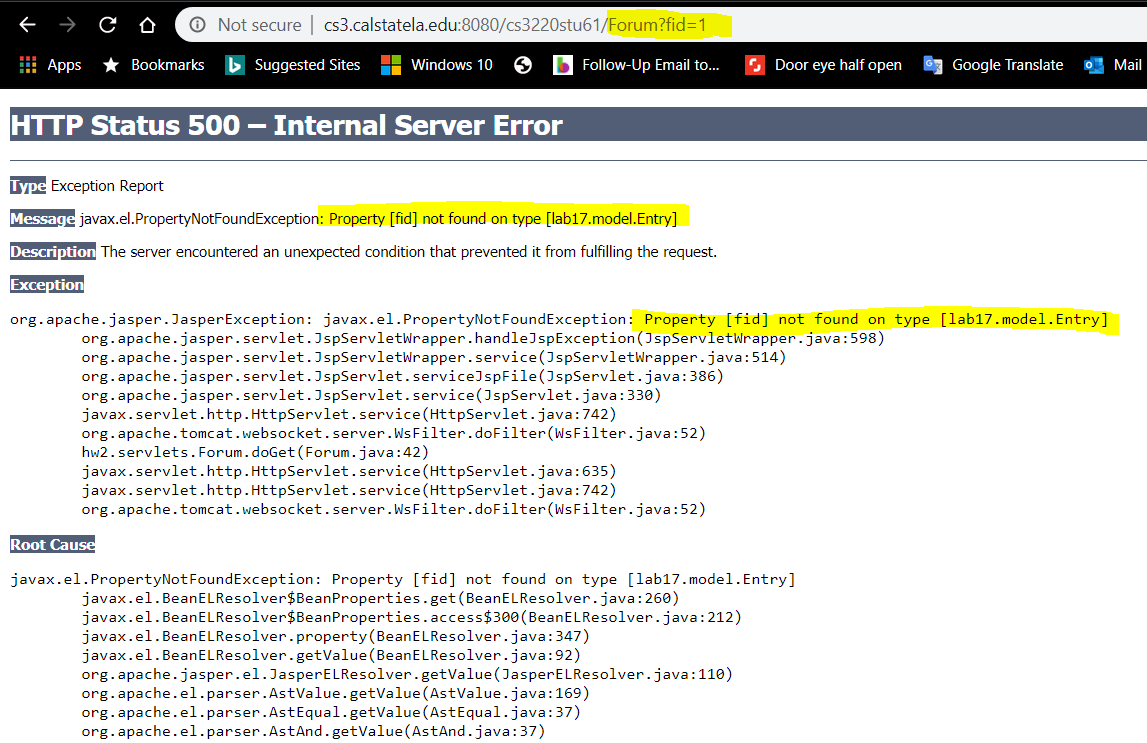Click the Root Cause section label
This screenshot has height=743, width=1147.
coord(53,545)
